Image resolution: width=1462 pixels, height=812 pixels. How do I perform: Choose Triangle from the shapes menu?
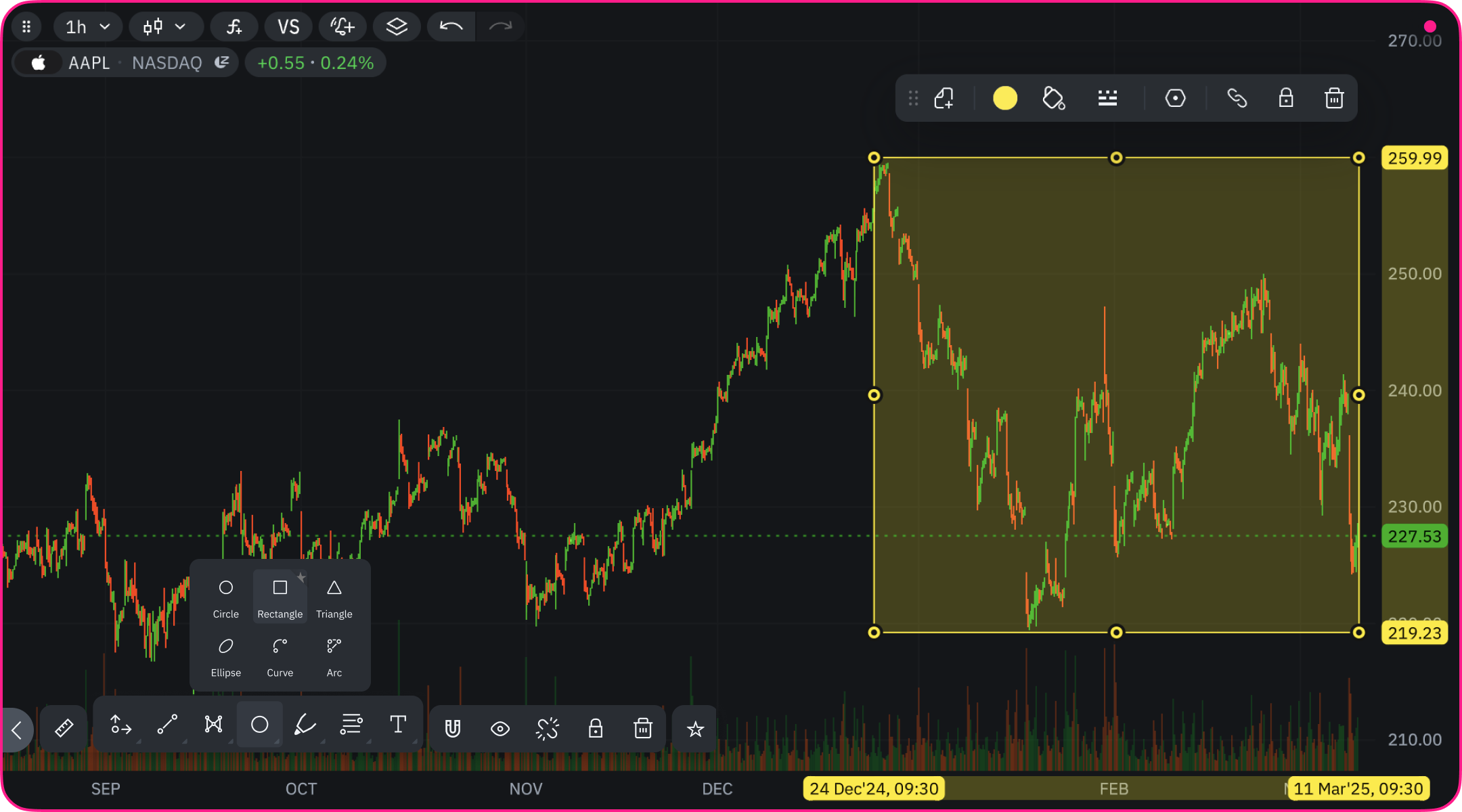[334, 597]
